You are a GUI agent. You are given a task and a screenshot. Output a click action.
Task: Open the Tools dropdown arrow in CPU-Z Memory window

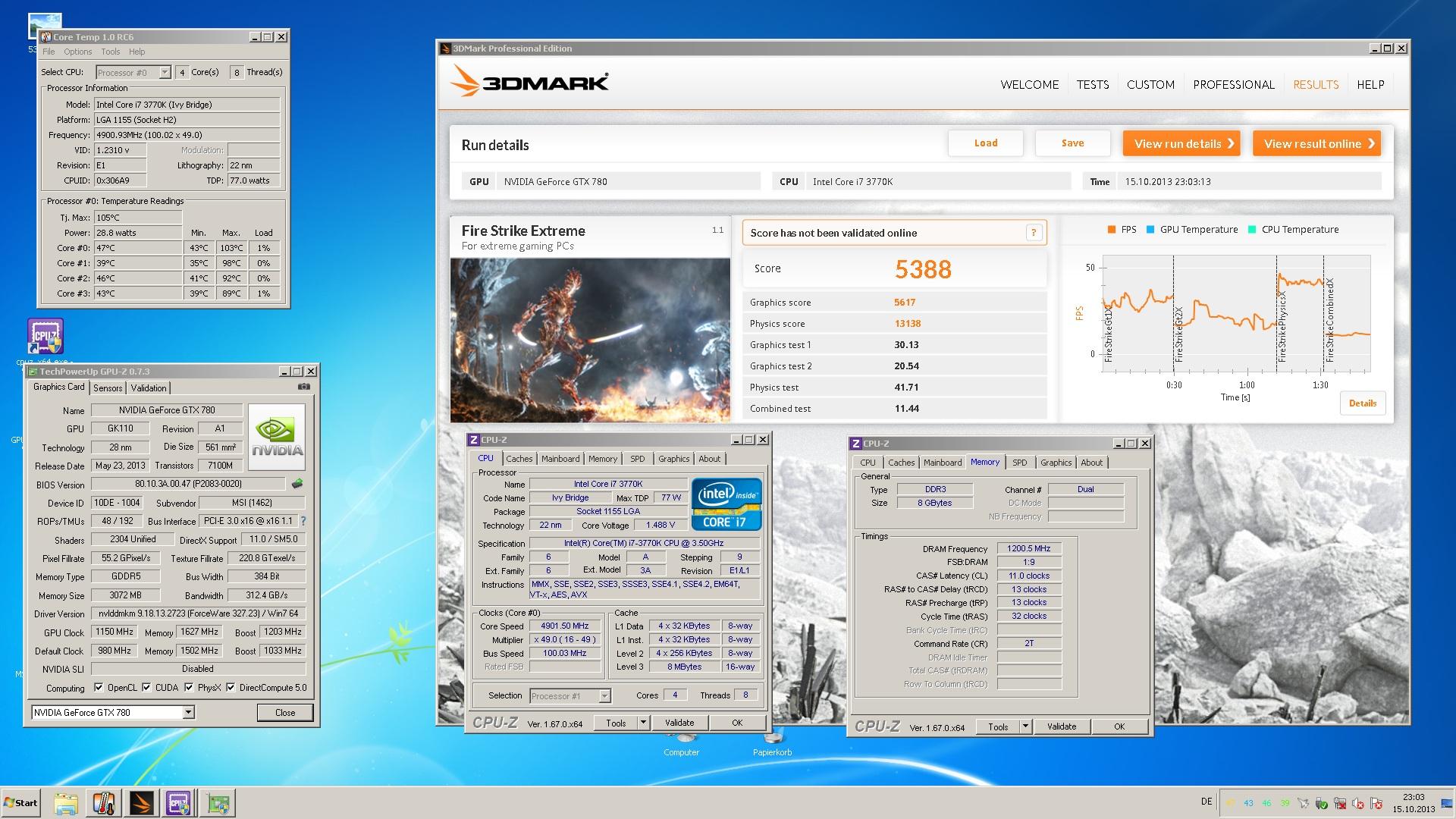pos(1025,726)
